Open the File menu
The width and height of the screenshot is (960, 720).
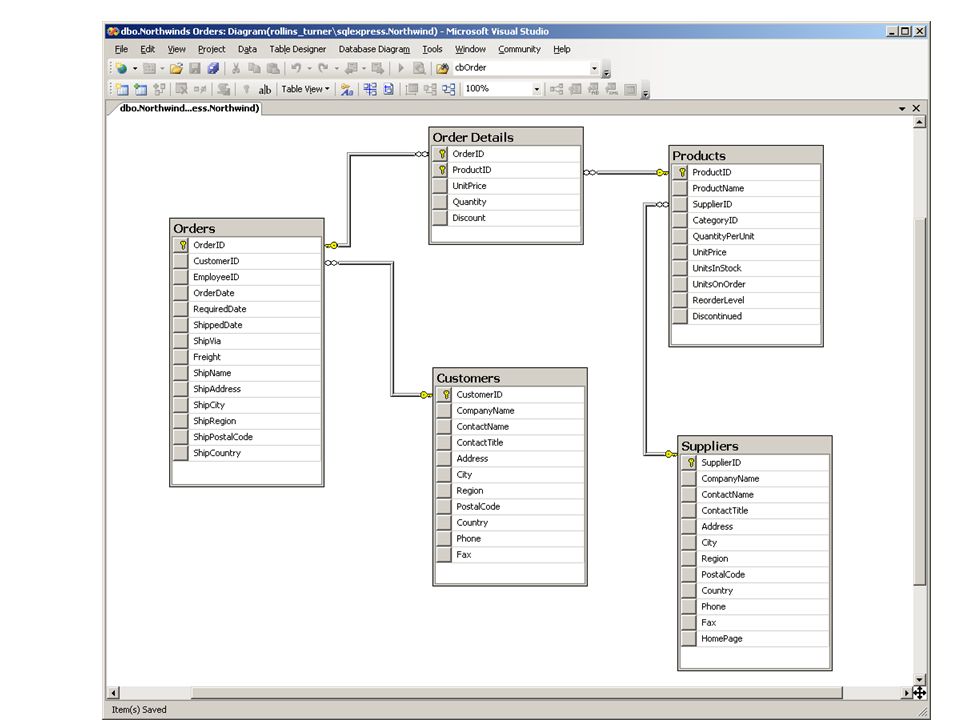pos(121,49)
